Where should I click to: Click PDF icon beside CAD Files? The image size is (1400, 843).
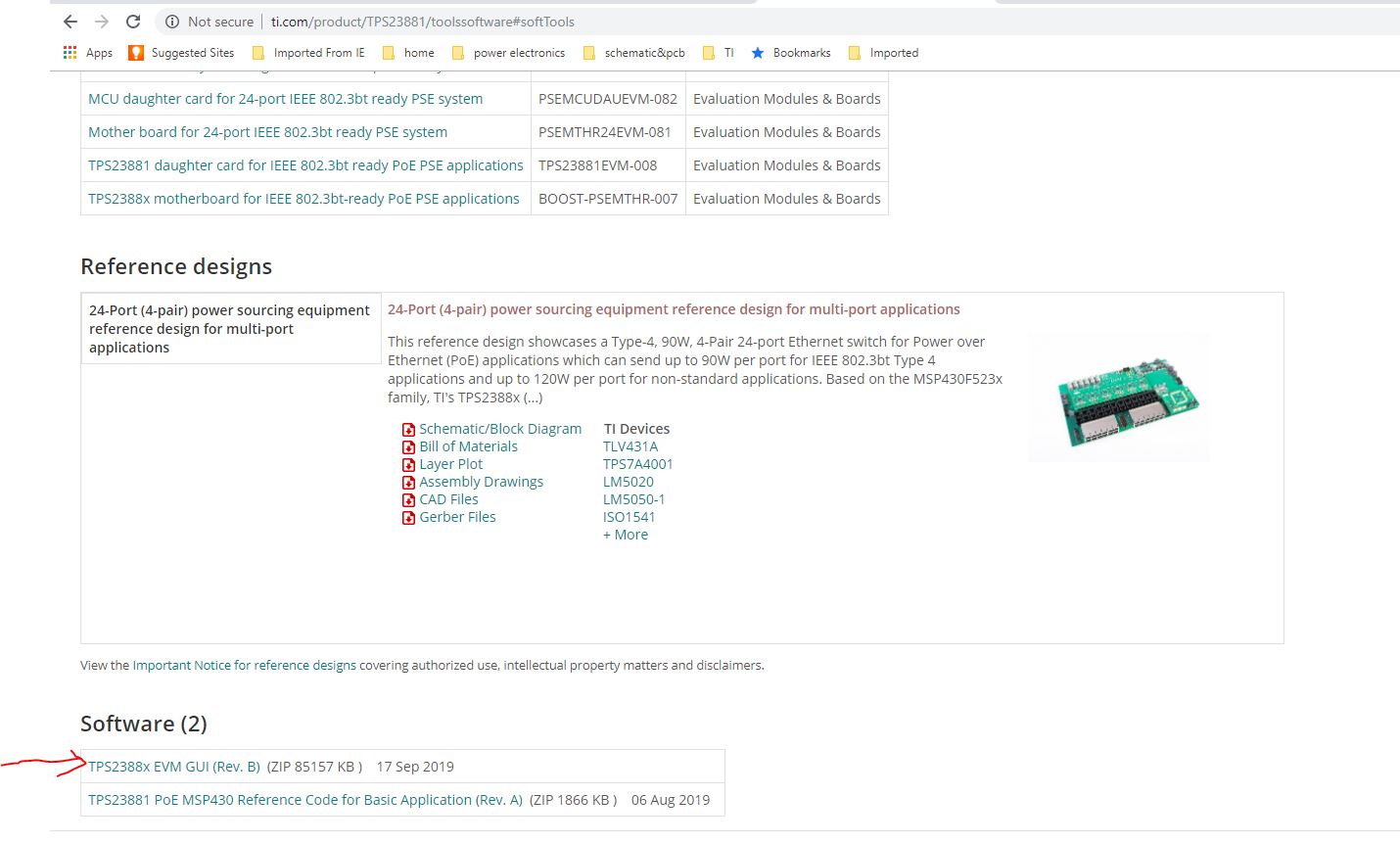[x=409, y=500]
